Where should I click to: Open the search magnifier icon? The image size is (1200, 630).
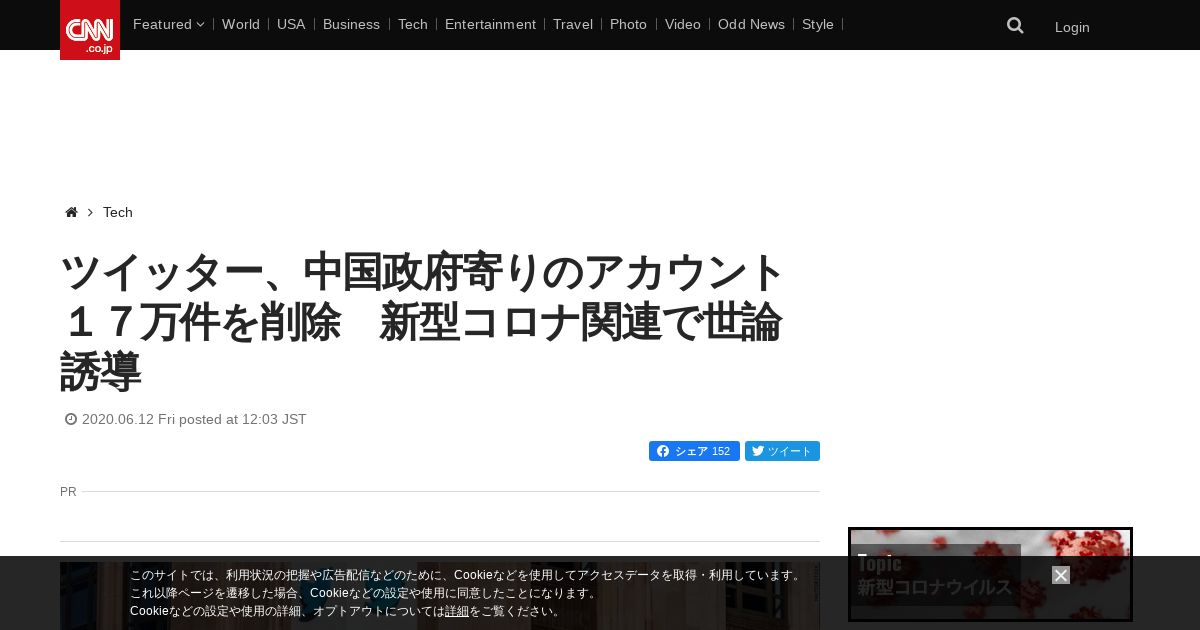pos(1015,26)
